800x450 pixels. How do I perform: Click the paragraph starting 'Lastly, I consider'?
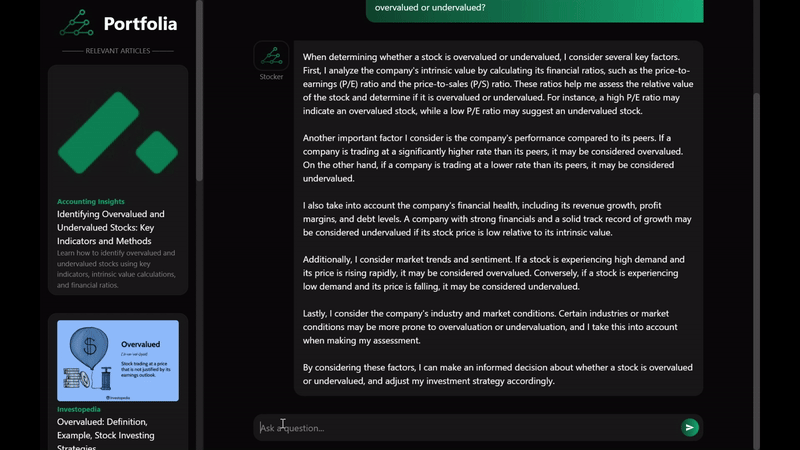pyautogui.click(x=490, y=327)
